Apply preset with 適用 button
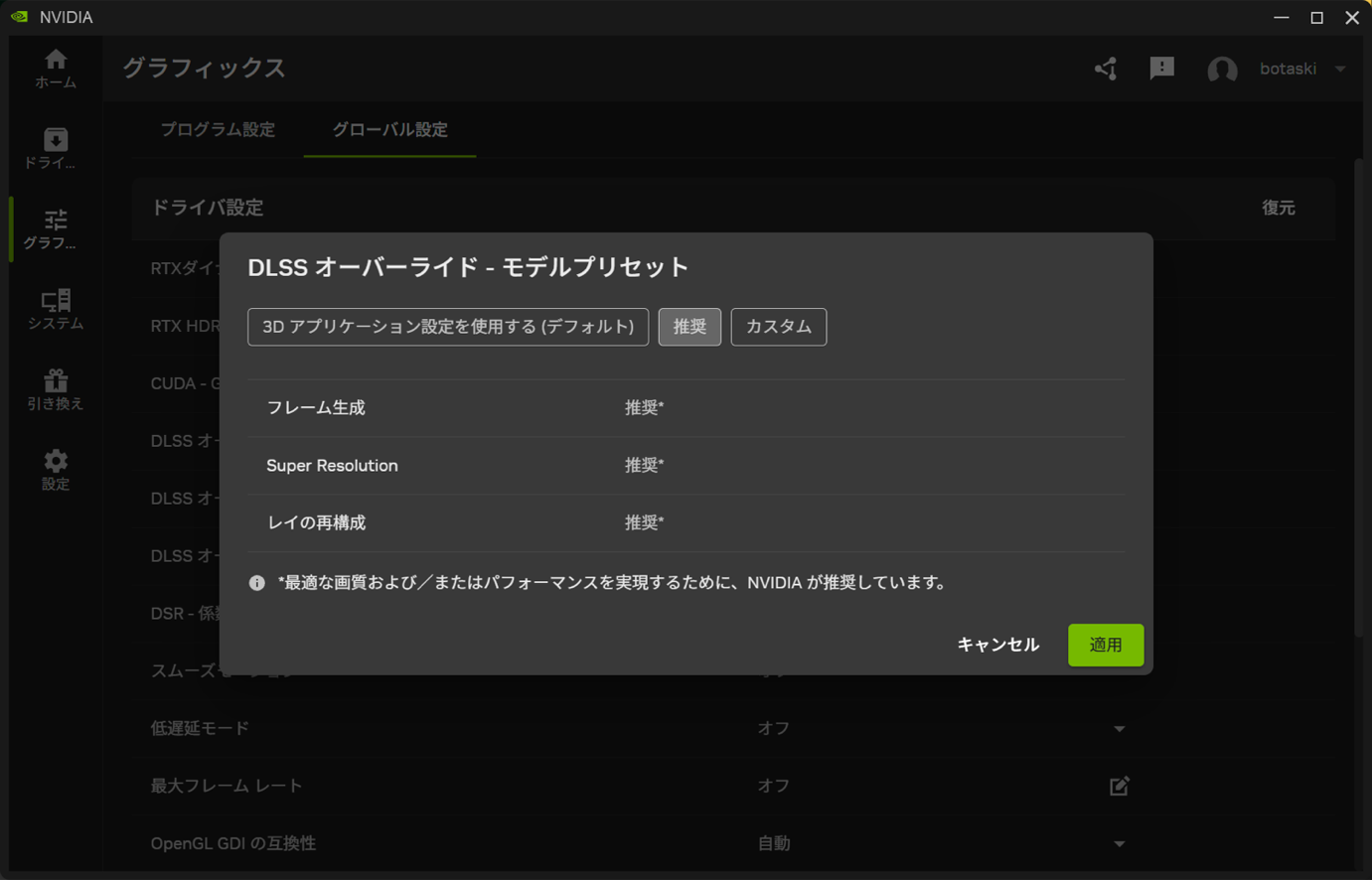This screenshot has height=880, width=1372. point(1106,646)
